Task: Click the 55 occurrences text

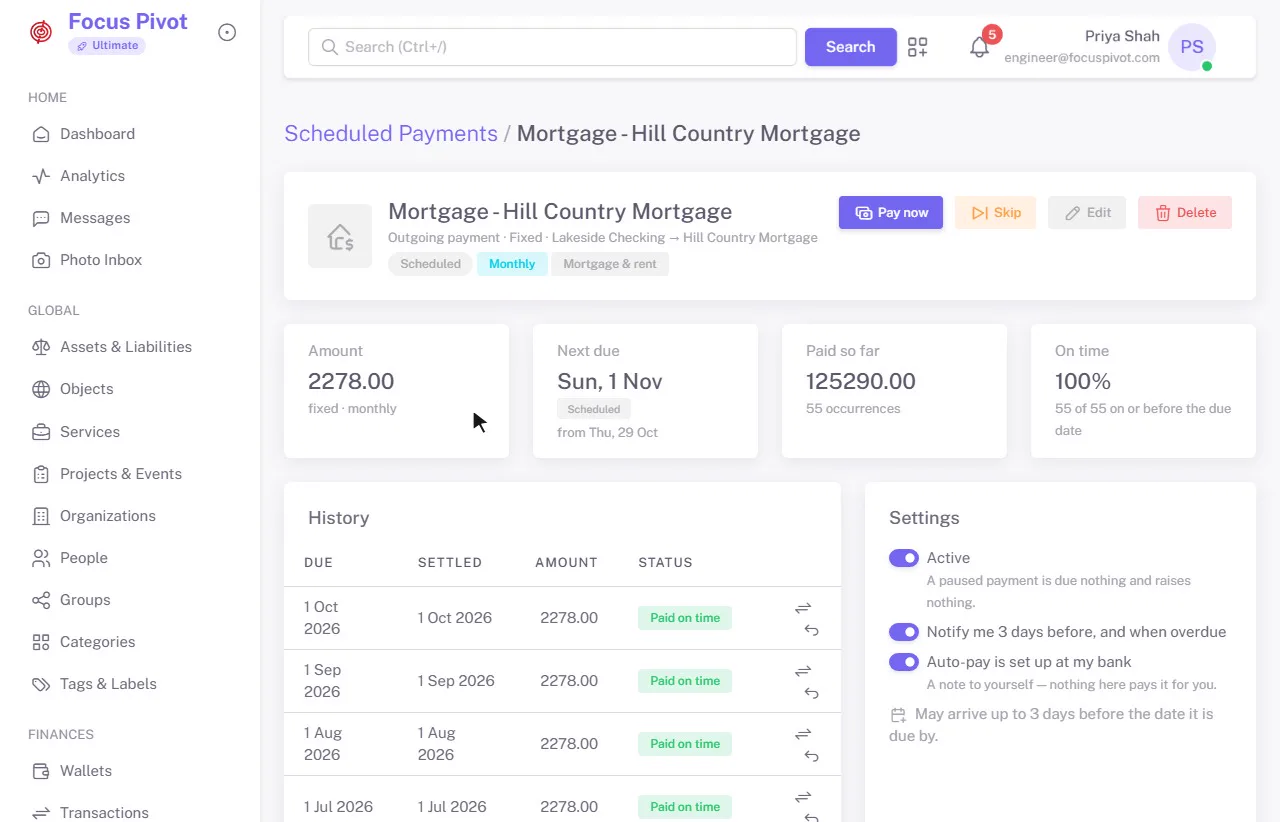Action: coord(853,409)
